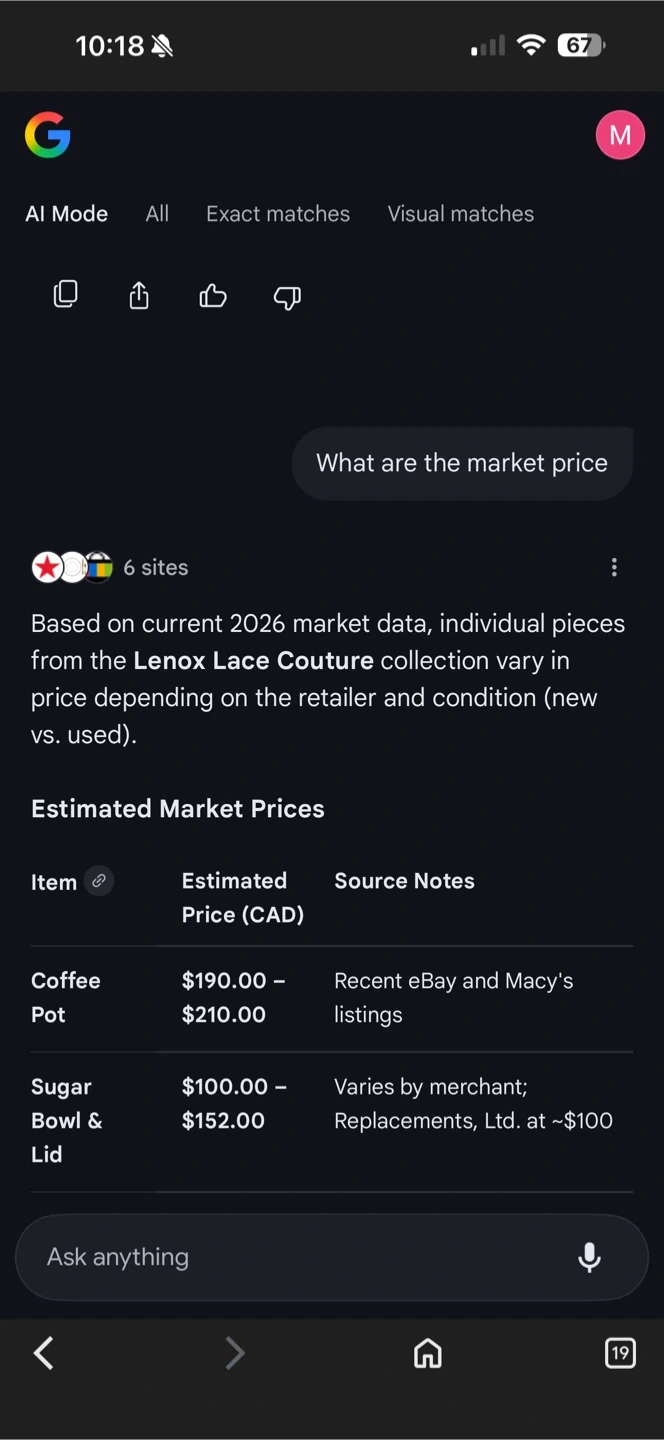Viewport: 664px width, 1440px height.
Task: Tap the Google logo
Action: click(48, 135)
